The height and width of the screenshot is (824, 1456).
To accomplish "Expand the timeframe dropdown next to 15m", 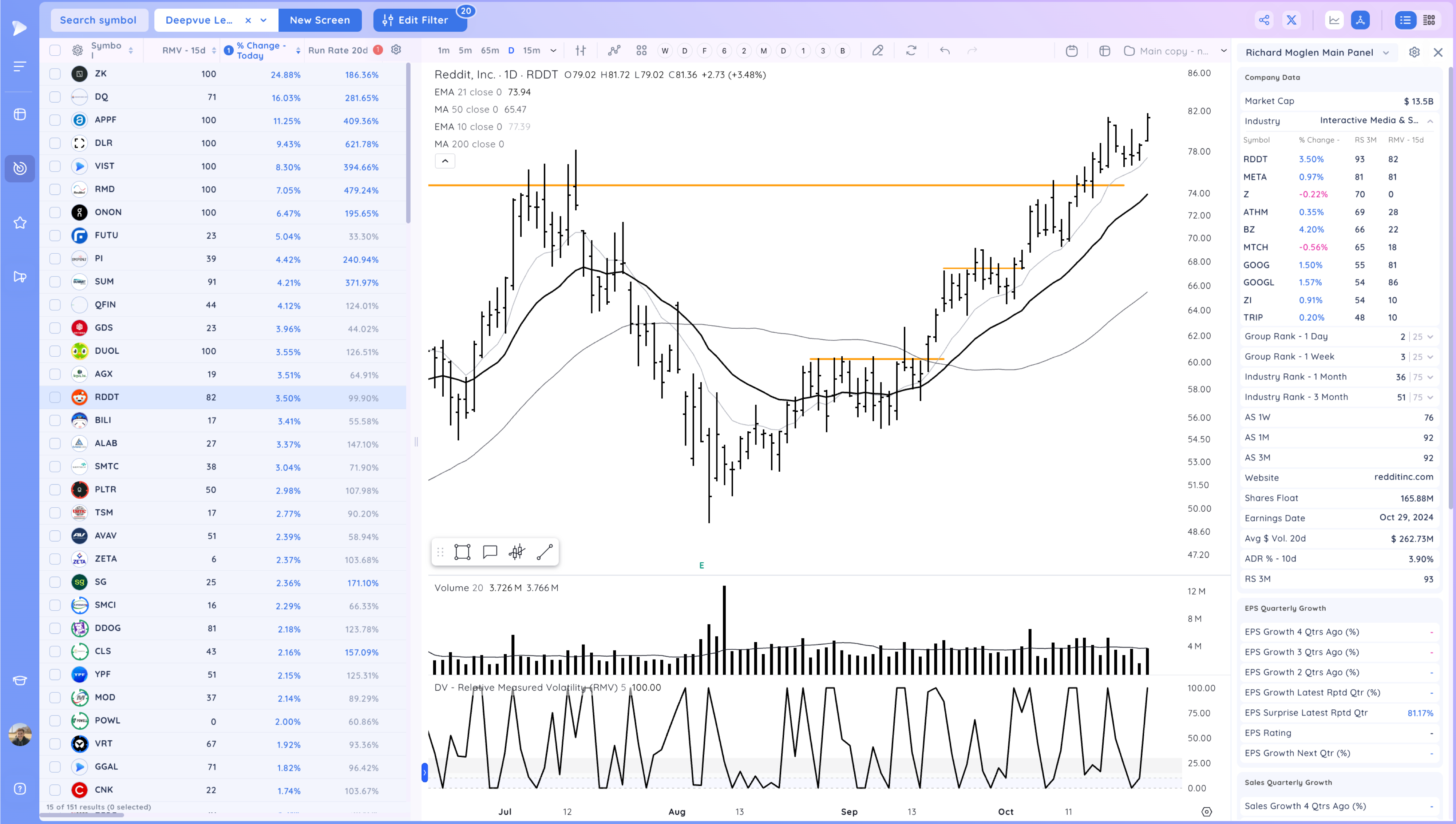I will coord(553,51).
